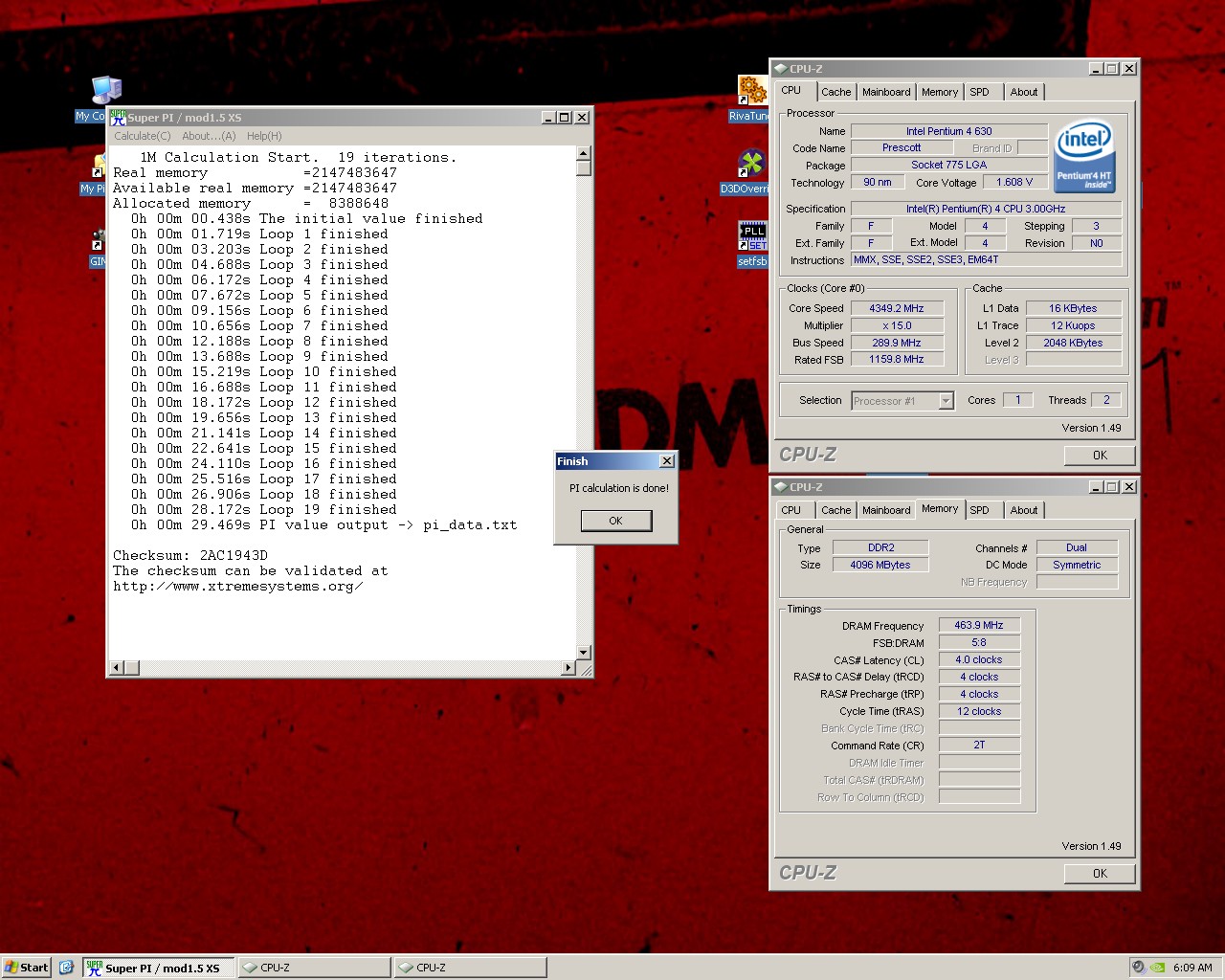Click Super PI horizontal scrollbar right arrow

coord(568,667)
